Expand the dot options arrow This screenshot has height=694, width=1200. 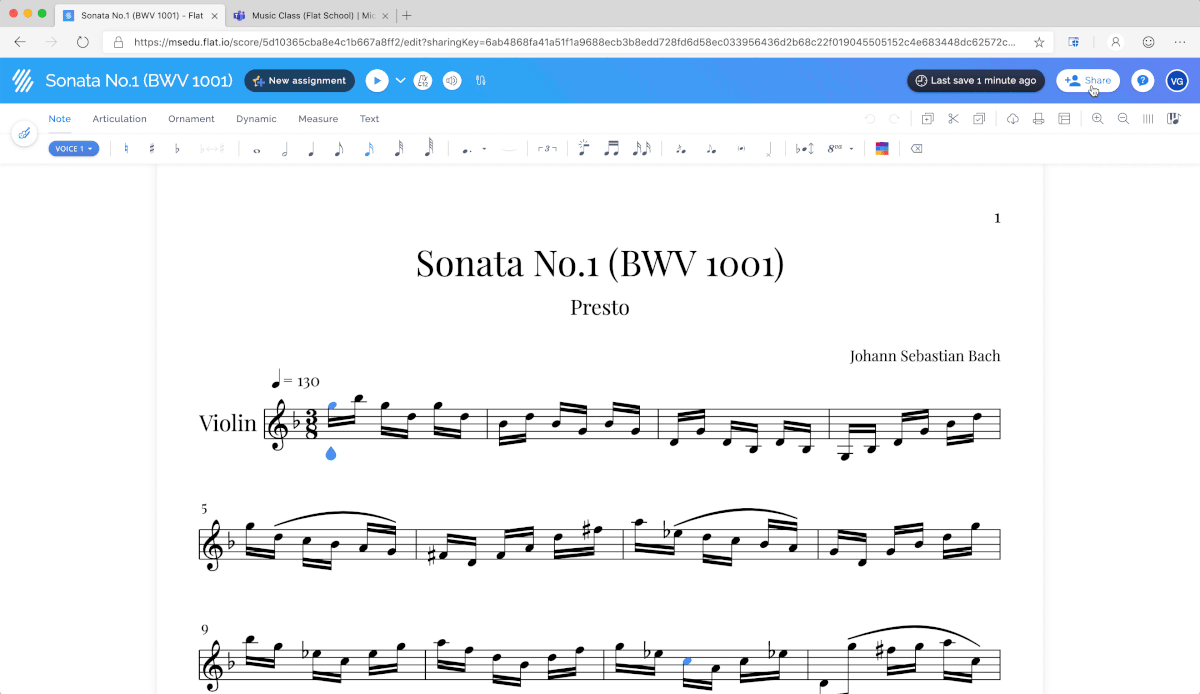484,149
